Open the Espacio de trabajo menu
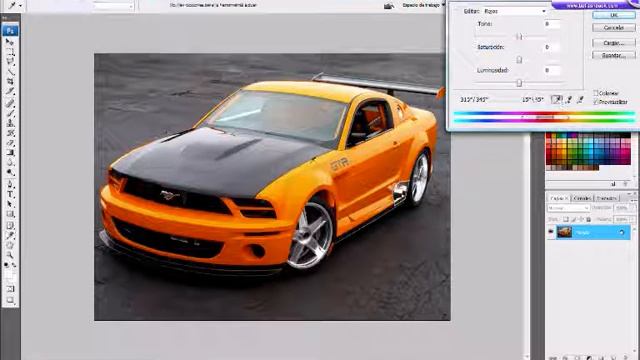640x360 pixels. click(423, 5)
